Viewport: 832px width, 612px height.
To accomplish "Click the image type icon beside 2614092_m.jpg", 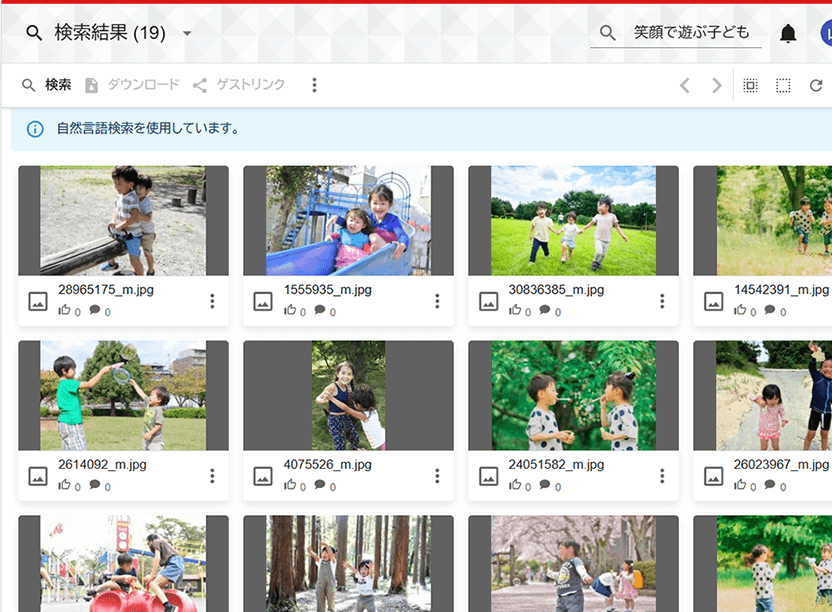I will click(x=38, y=476).
